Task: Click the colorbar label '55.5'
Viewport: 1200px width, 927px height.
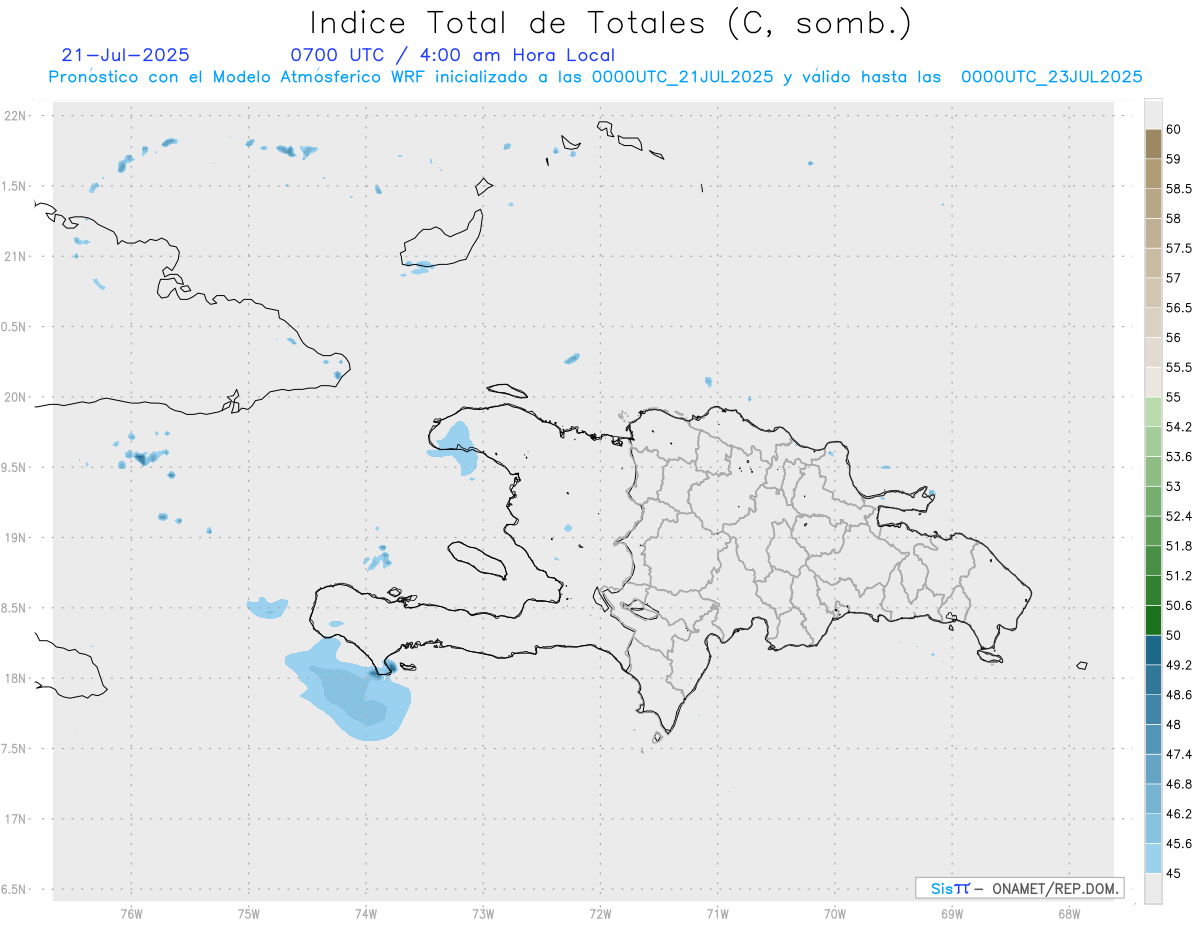Action: [x=1179, y=367]
